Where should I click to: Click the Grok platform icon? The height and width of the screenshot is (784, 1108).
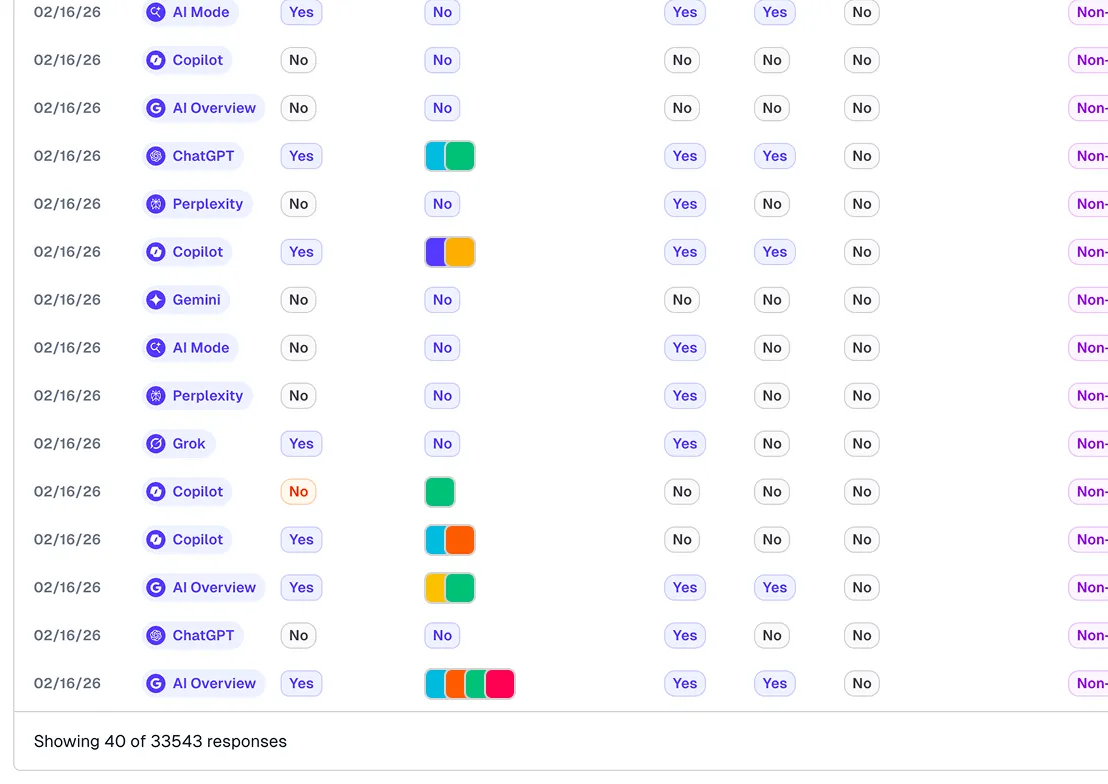click(156, 443)
